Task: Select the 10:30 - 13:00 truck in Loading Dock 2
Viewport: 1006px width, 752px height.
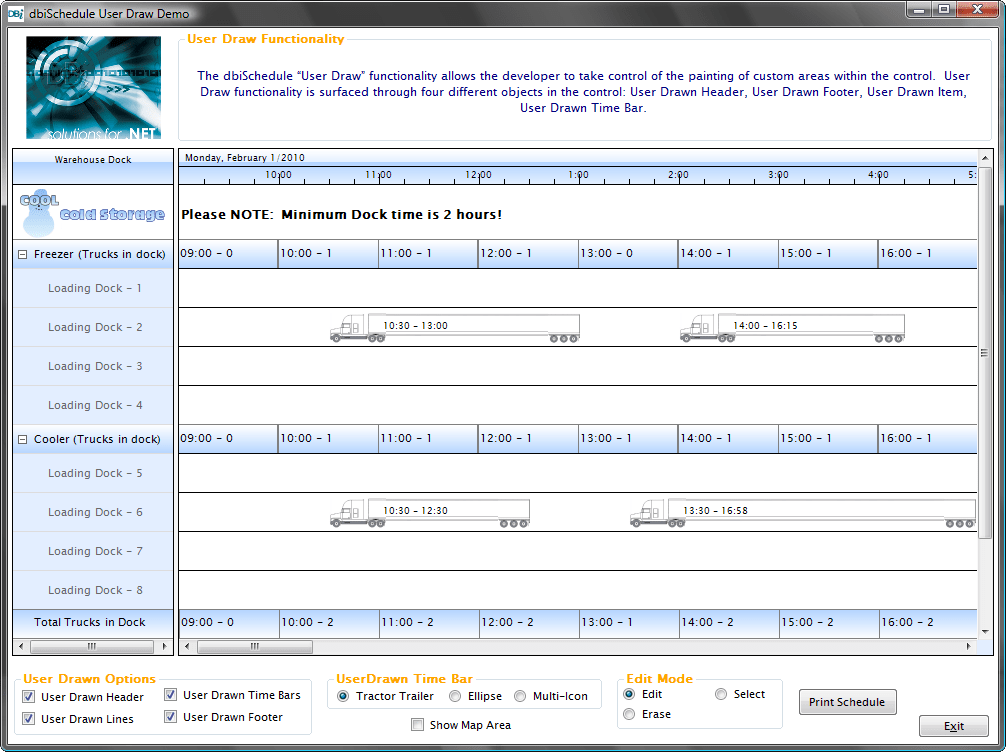Action: point(455,327)
